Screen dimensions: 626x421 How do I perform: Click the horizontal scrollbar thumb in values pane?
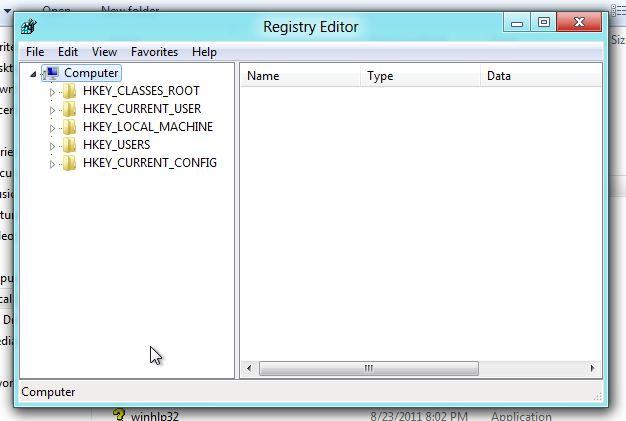[368, 369]
